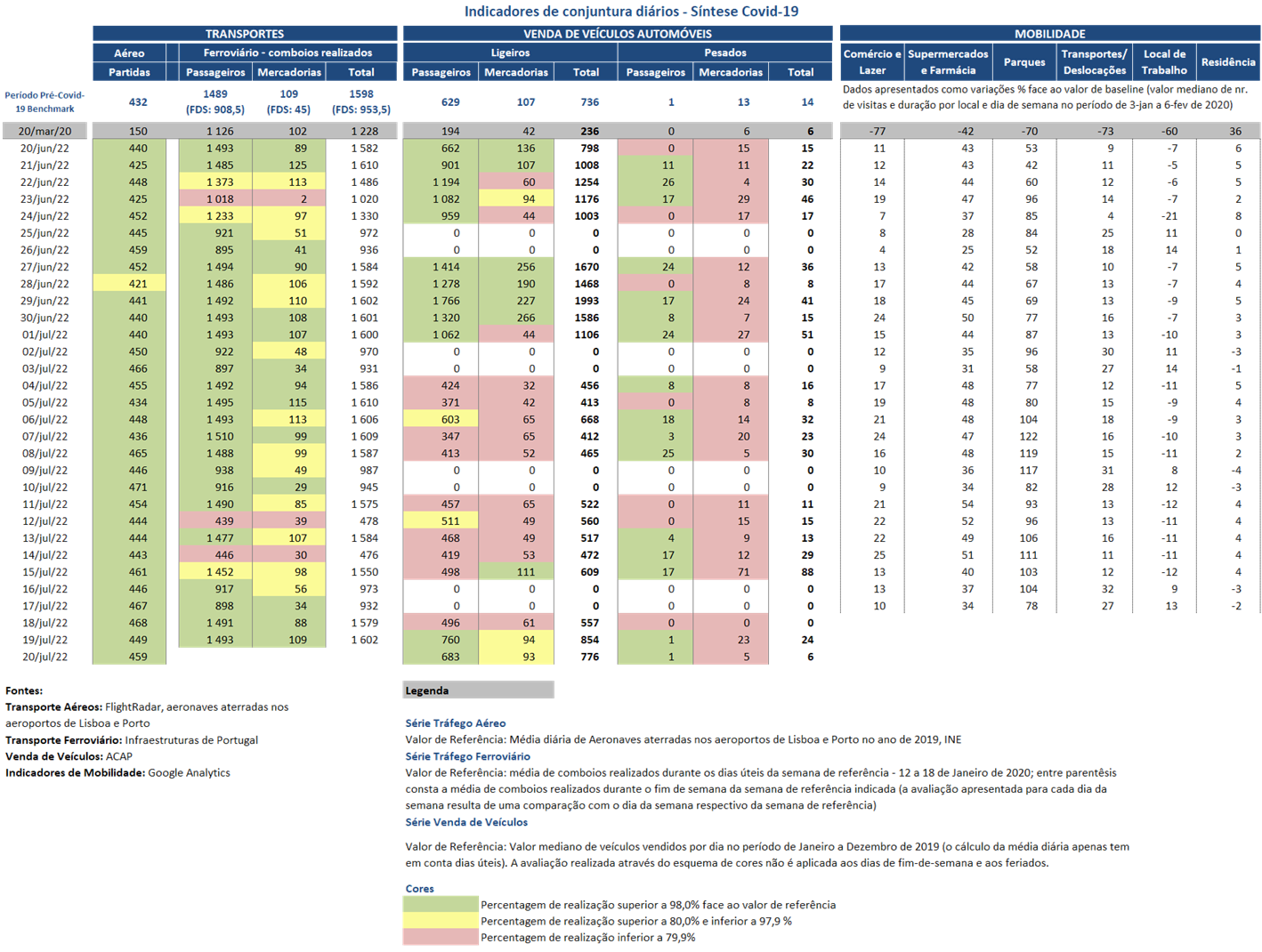The height and width of the screenshot is (952, 1262).
Task: Select the 'Local de Trabalho' column header
Action: tap(1164, 62)
